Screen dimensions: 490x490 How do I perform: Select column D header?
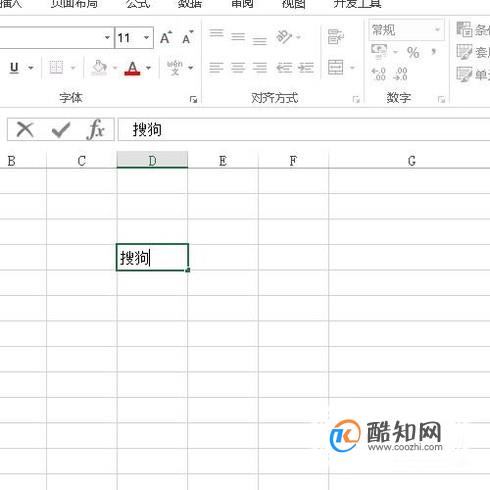click(x=152, y=160)
